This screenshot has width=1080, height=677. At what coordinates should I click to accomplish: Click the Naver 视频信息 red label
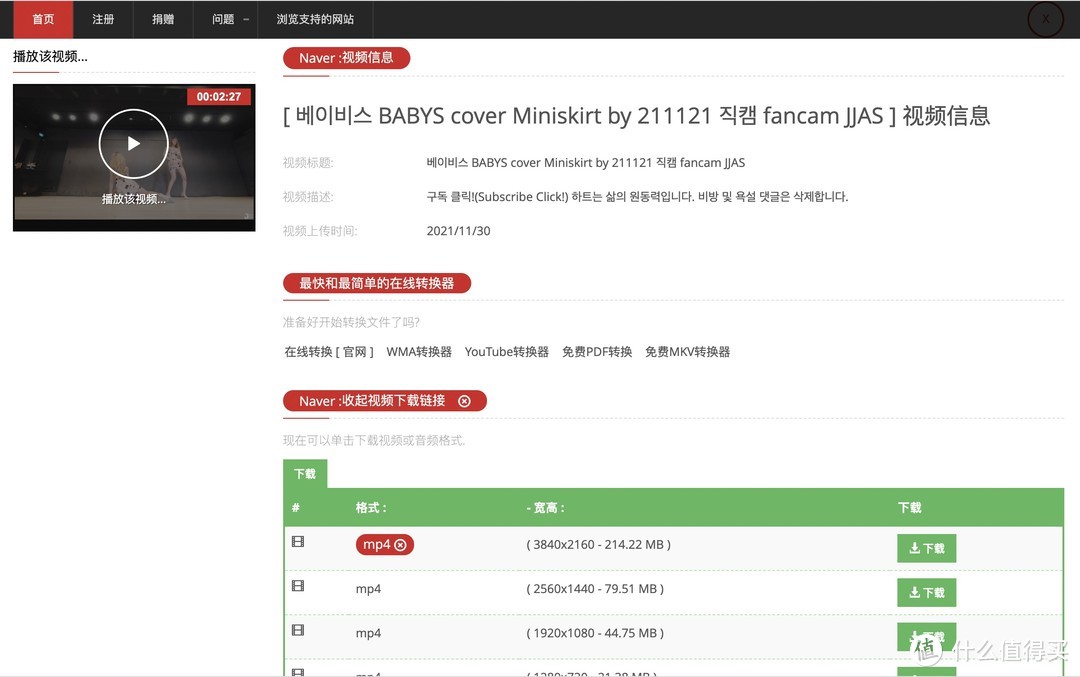click(x=346, y=58)
